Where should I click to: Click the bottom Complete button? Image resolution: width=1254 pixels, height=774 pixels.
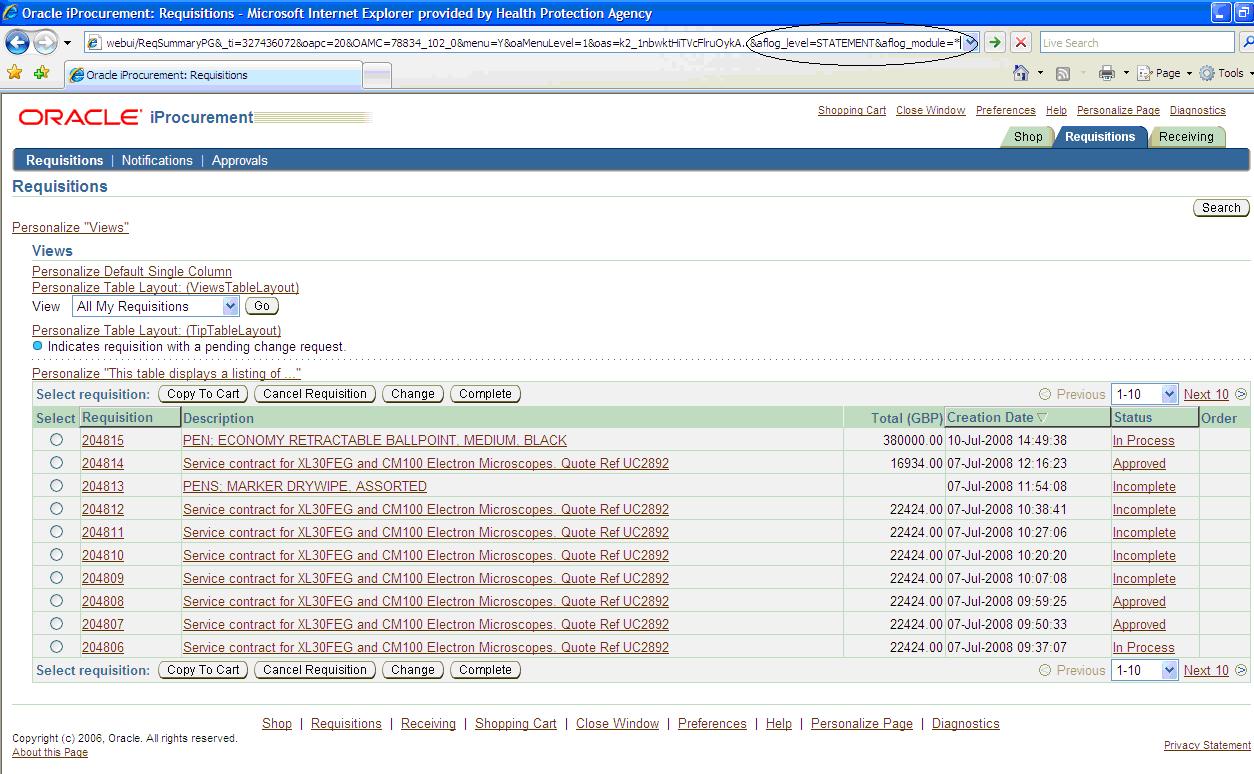(485, 670)
